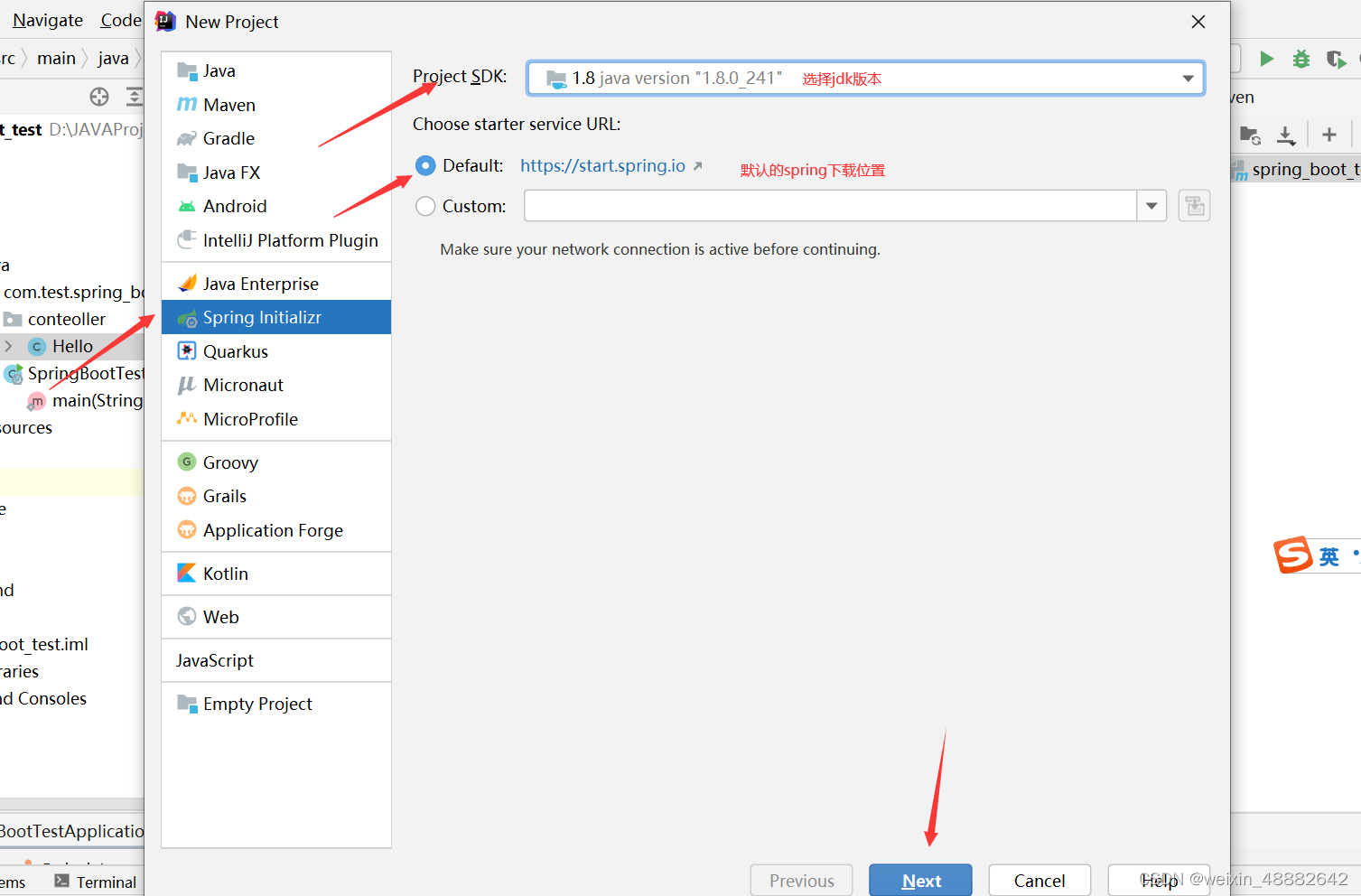Select Web project type
This screenshot has height=896, width=1361.
(x=276, y=617)
